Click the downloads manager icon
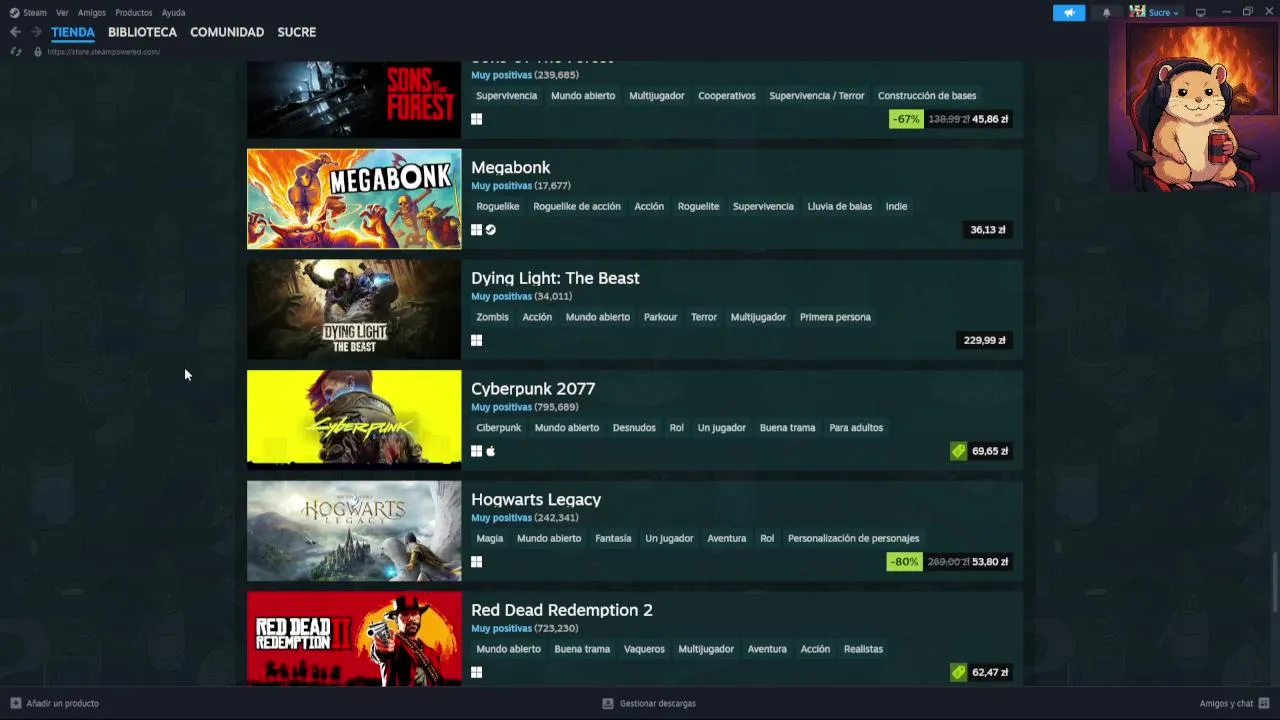The height and width of the screenshot is (720, 1280). coord(607,703)
